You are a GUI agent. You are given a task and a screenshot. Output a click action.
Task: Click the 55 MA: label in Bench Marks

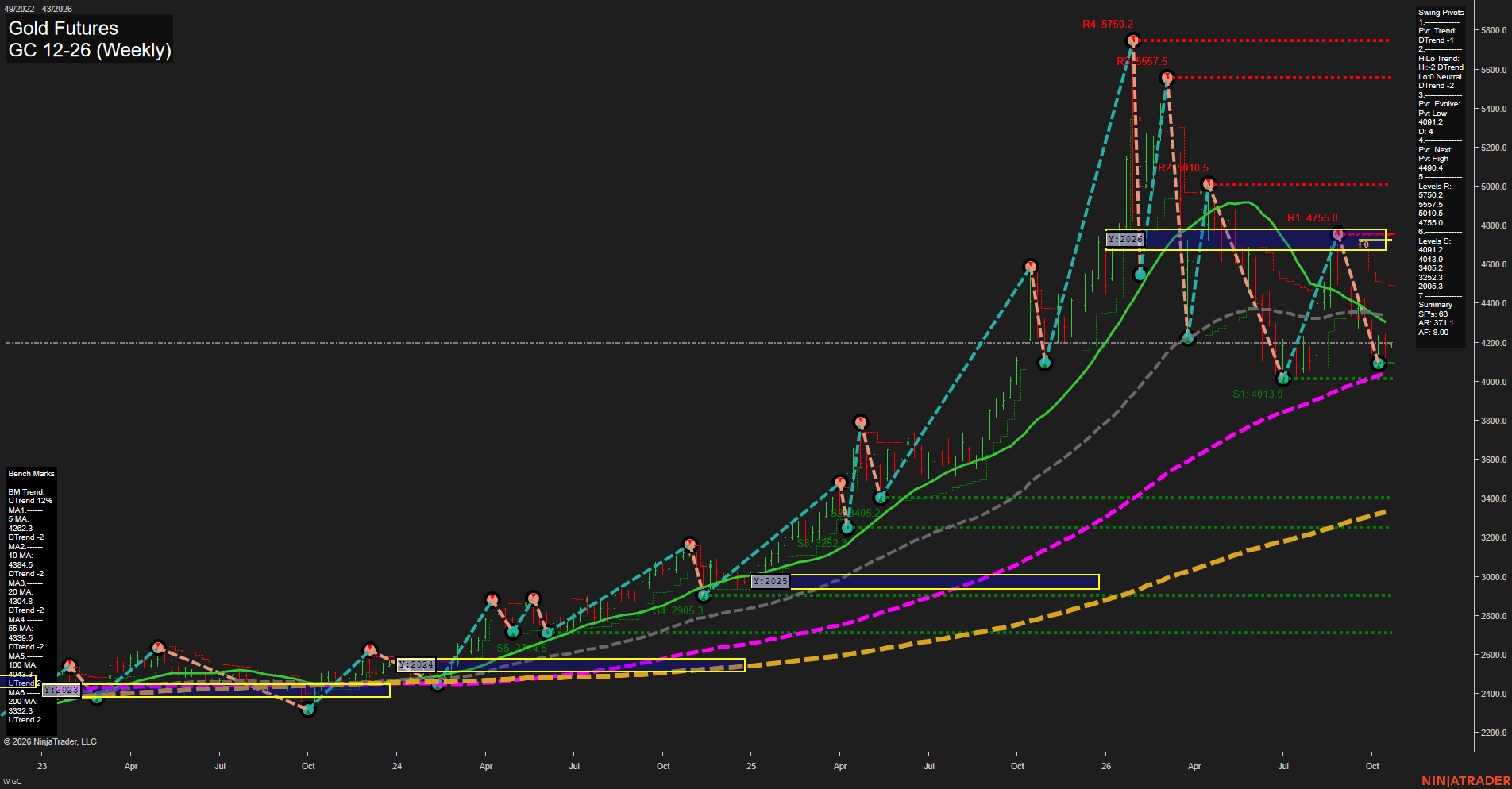(x=21, y=629)
